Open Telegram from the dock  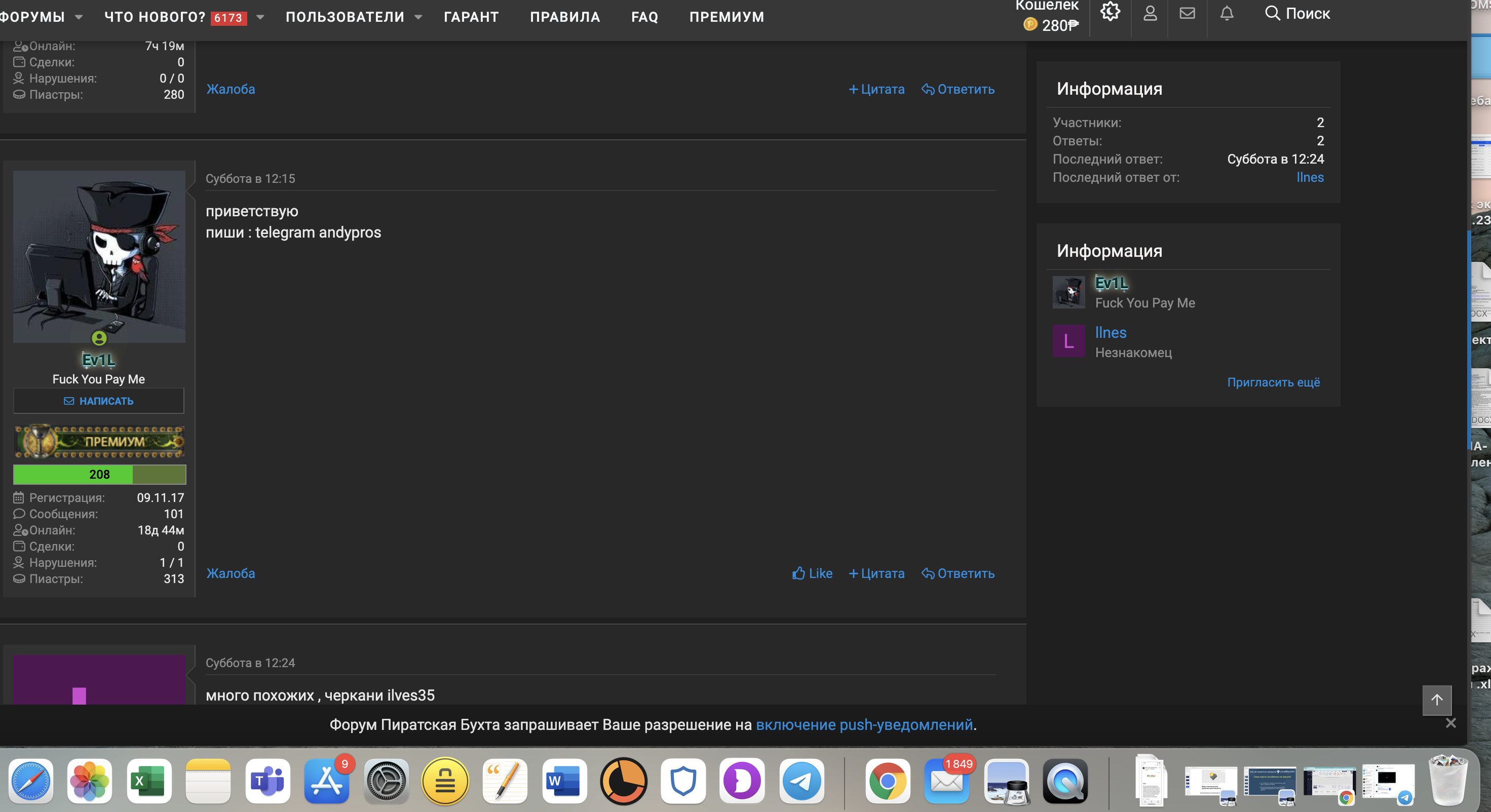[x=801, y=781]
